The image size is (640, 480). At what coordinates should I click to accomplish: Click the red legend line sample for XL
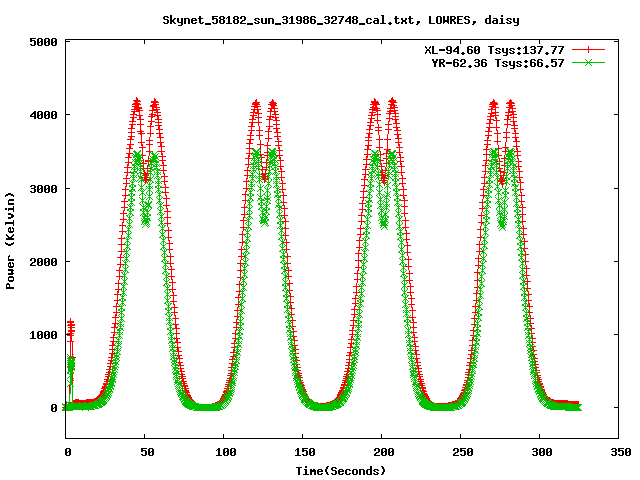[588, 50]
